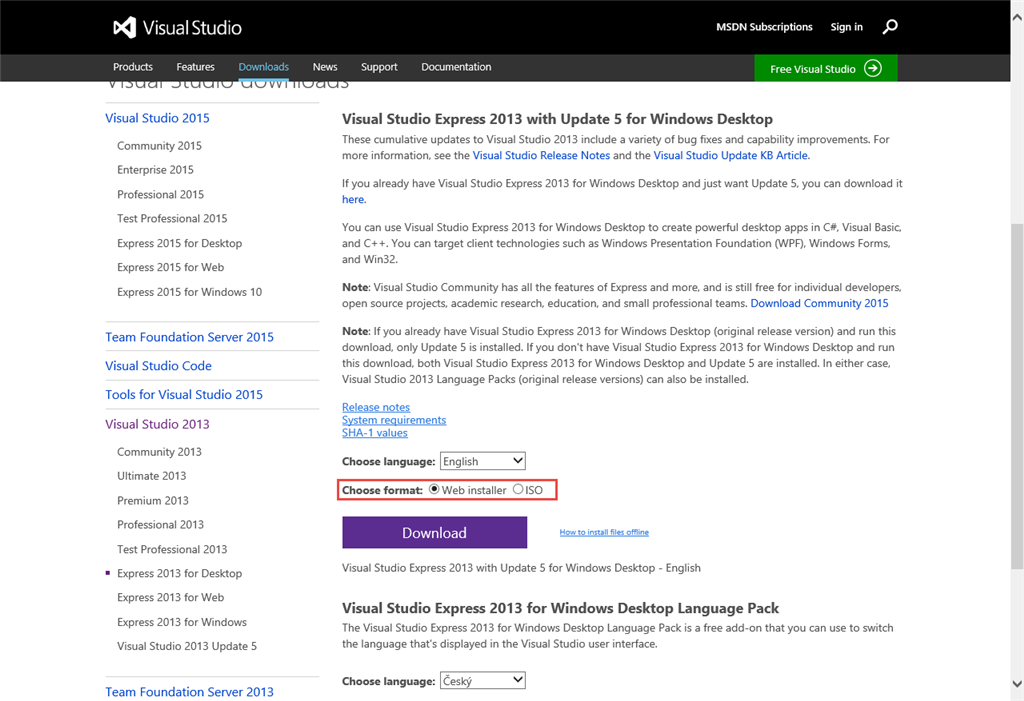Open the Český language pack dropdown
1024x701 pixels.
[x=483, y=681]
